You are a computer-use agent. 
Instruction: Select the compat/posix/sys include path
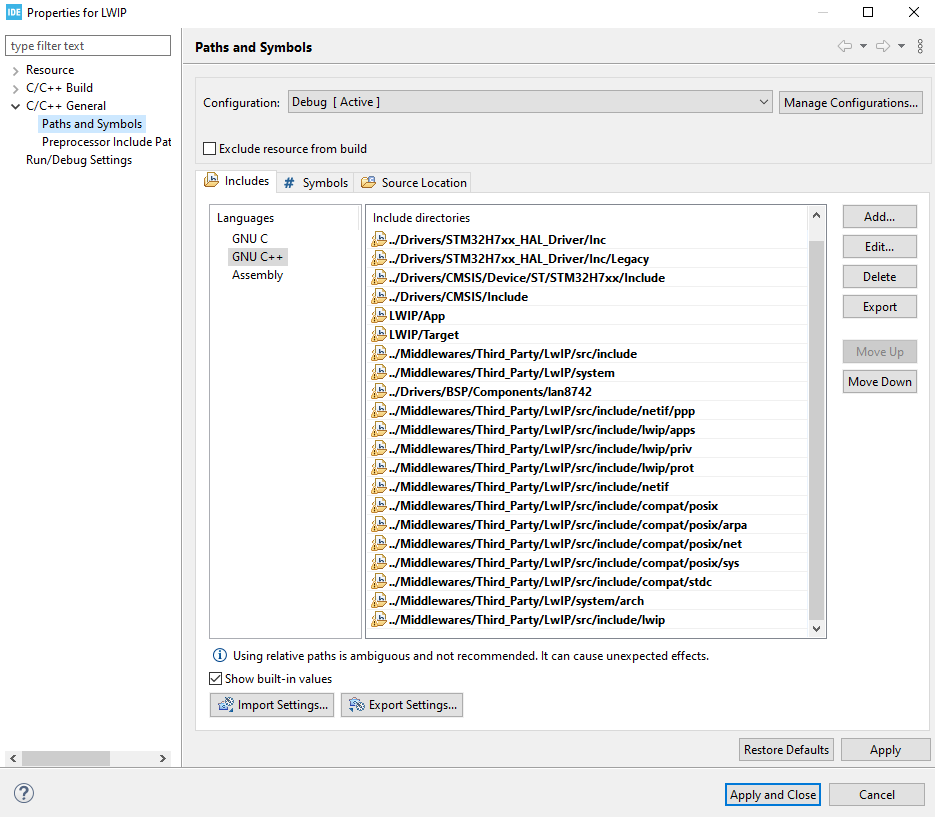588,562
